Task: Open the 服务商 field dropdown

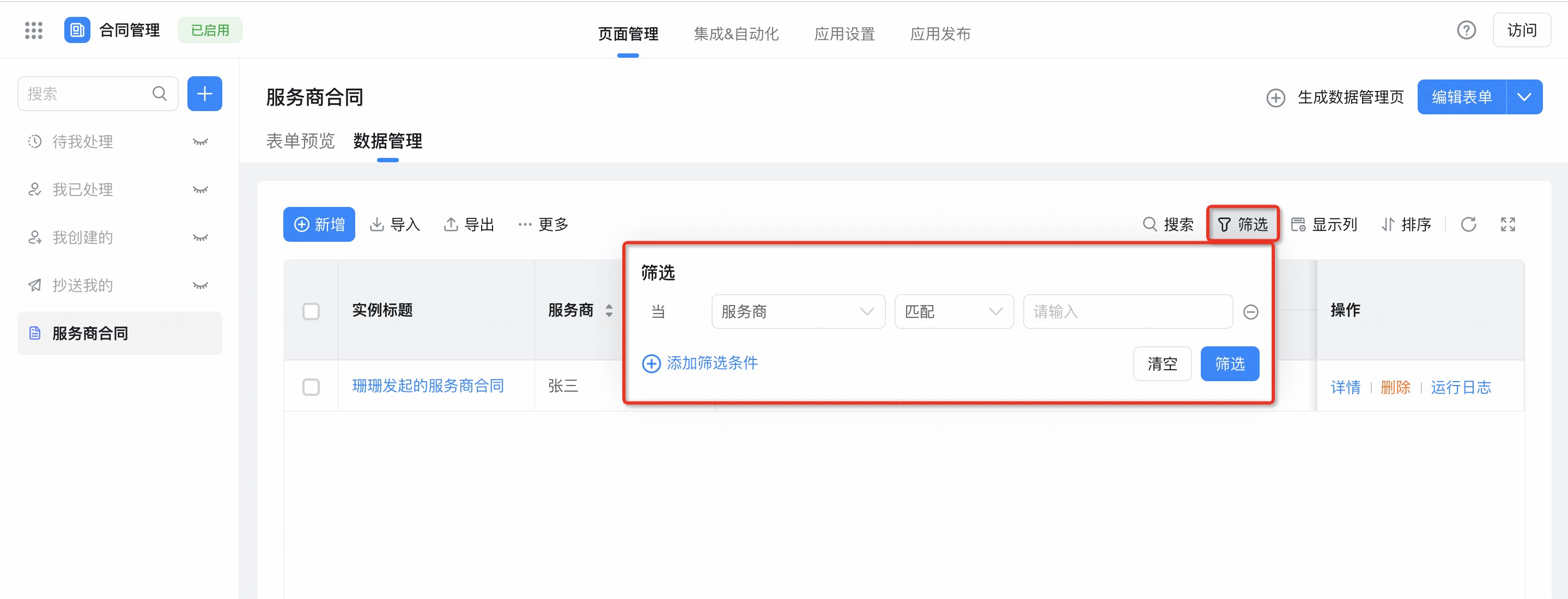Action: click(x=798, y=312)
